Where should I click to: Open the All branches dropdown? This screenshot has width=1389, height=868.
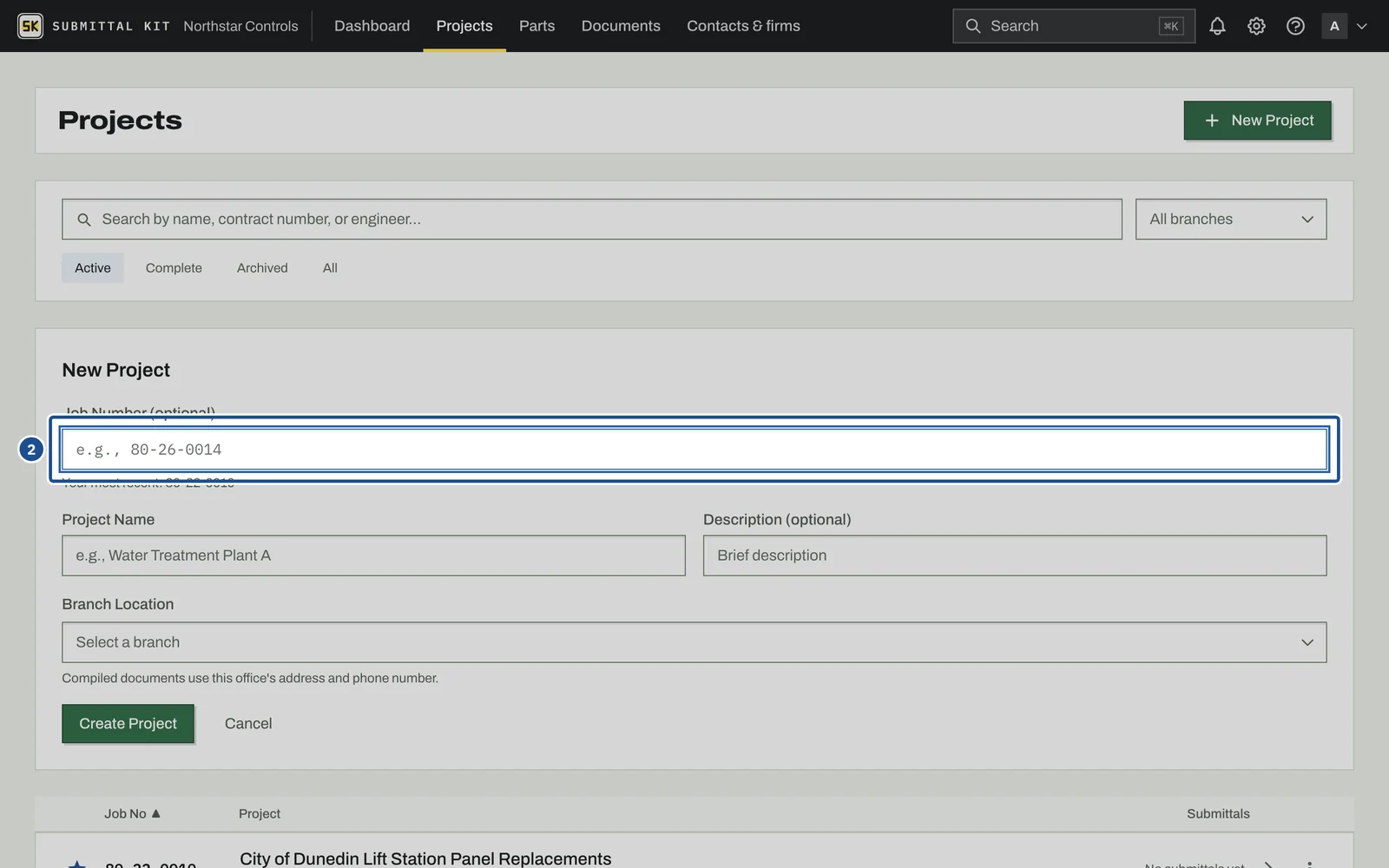click(1231, 219)
